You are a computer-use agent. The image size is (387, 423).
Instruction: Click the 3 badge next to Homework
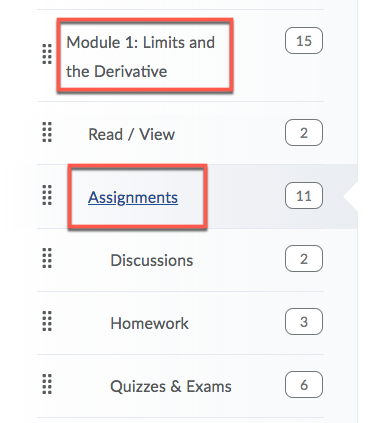click(x=304, y=322)
